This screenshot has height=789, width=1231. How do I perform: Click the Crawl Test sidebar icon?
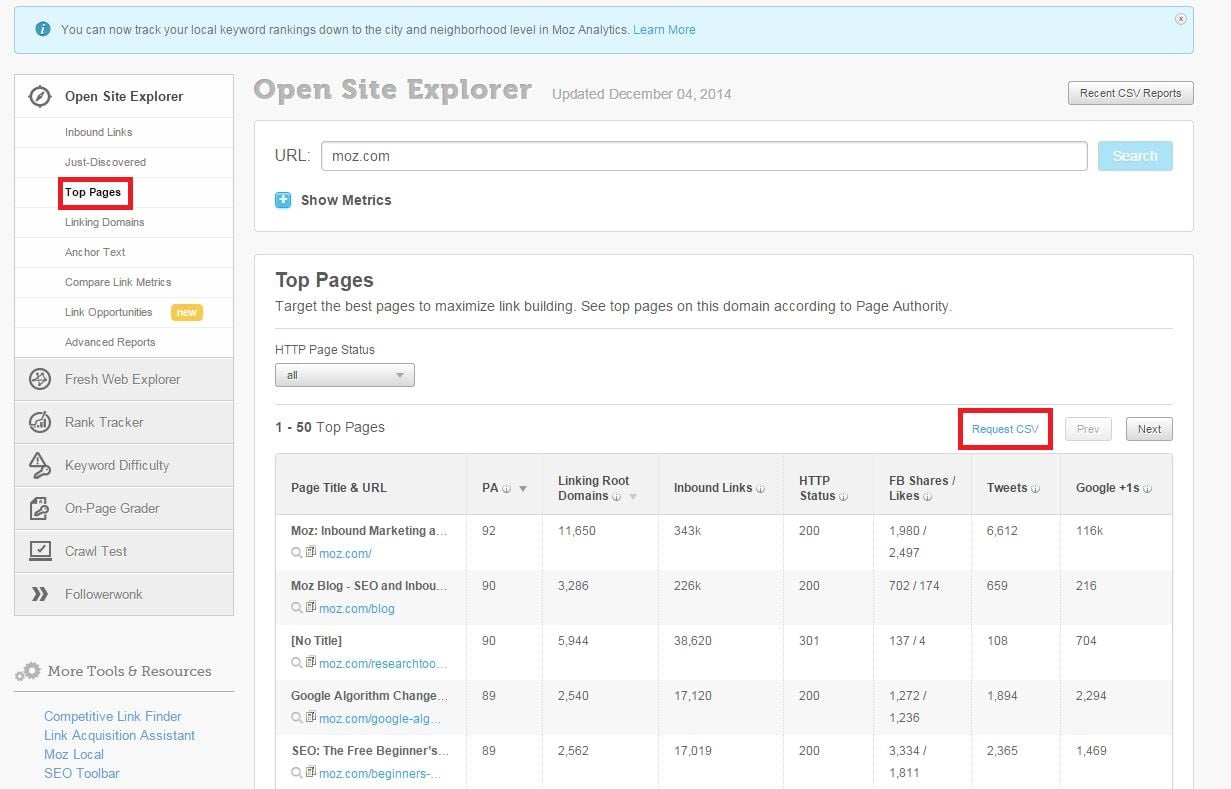[40, 551]
